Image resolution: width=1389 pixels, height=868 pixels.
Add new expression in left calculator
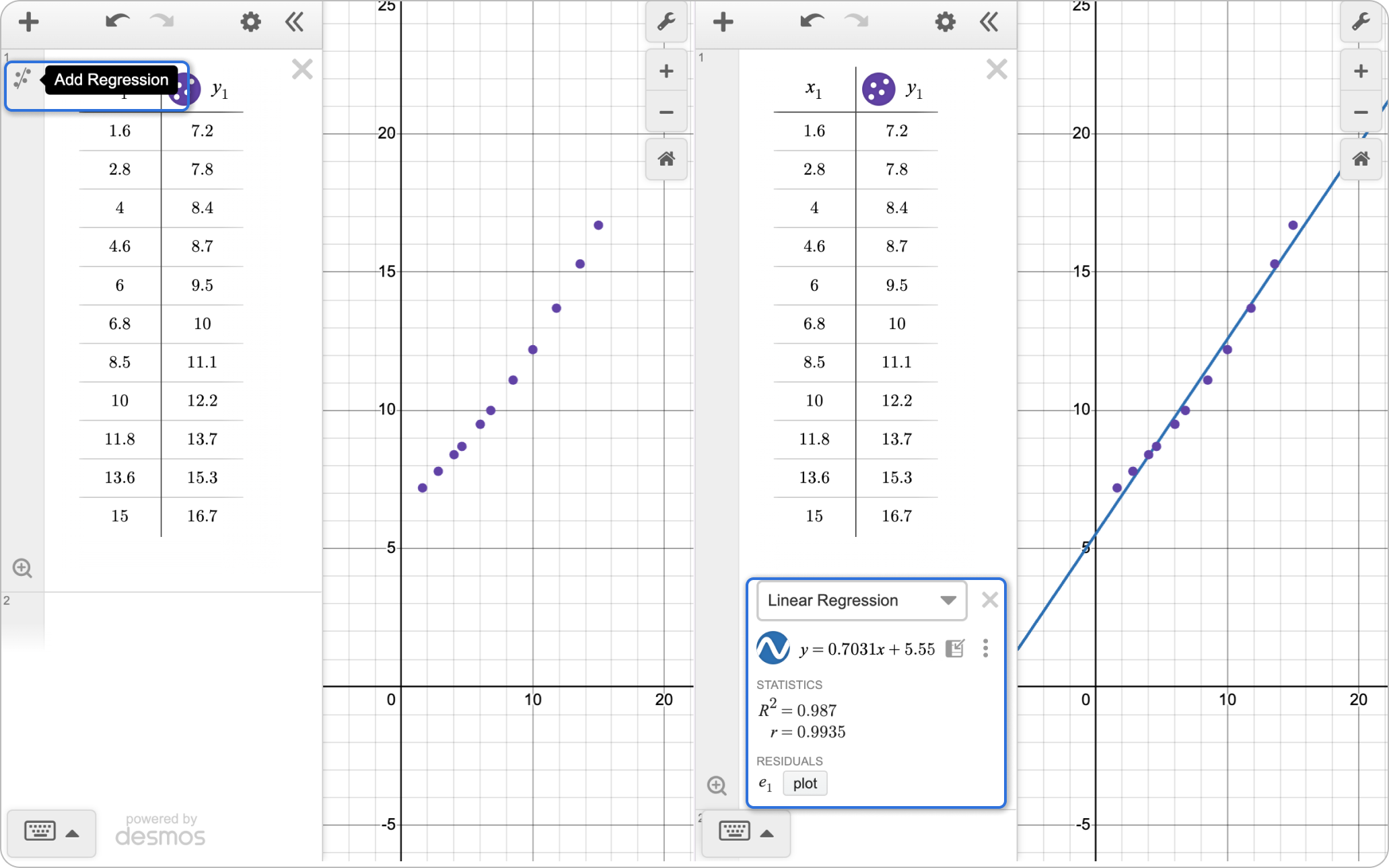tap(28, 22)
